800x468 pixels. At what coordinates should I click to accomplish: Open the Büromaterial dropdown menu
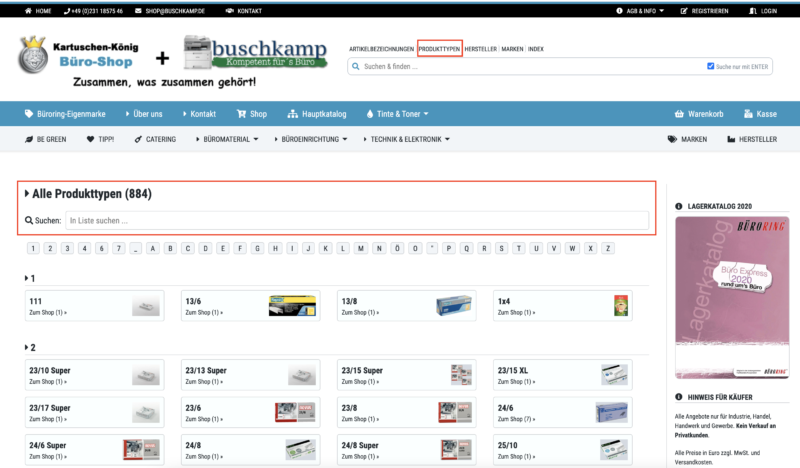click(256, 139)
